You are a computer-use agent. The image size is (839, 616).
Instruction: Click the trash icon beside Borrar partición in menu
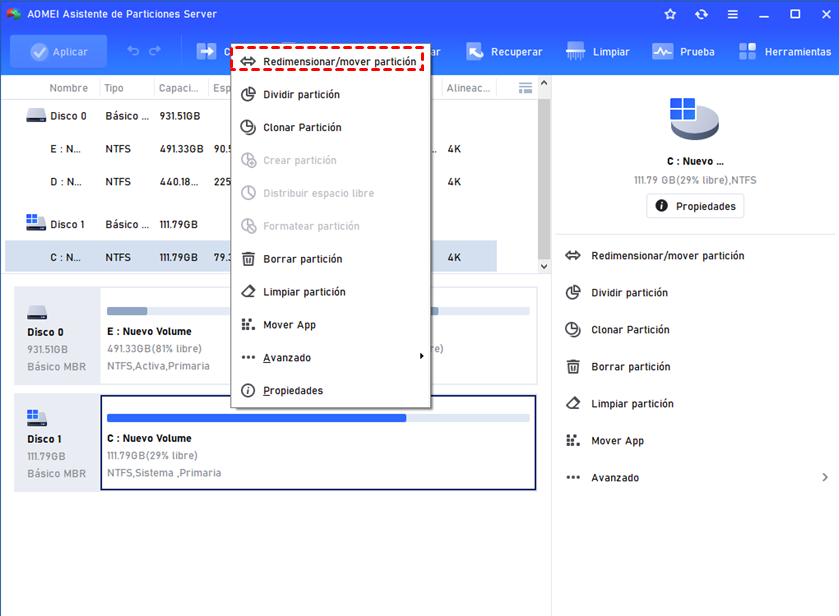click(248, 259)
